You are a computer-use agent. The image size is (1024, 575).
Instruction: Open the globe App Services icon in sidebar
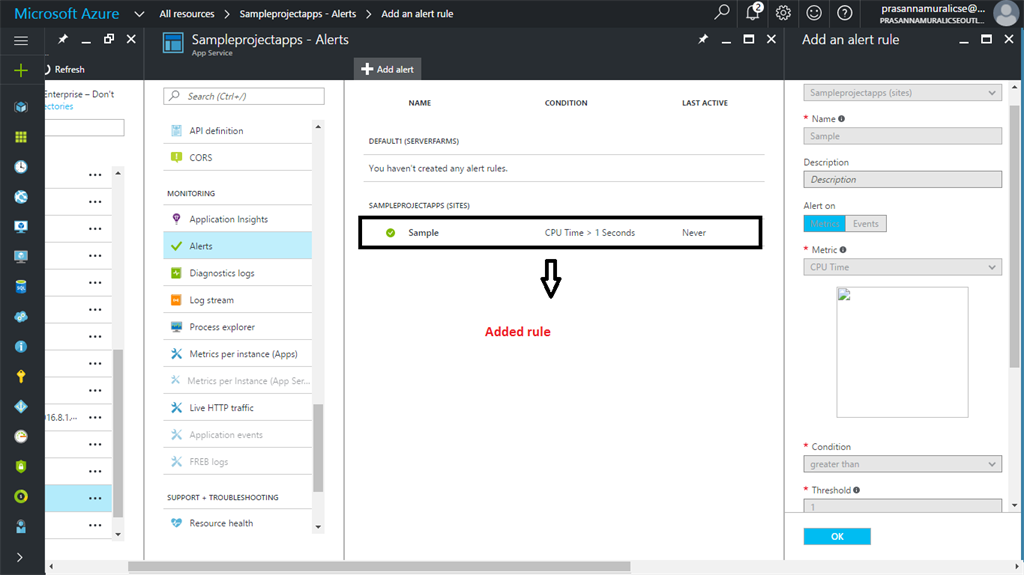pyautogui.click(x=21, y=197)
